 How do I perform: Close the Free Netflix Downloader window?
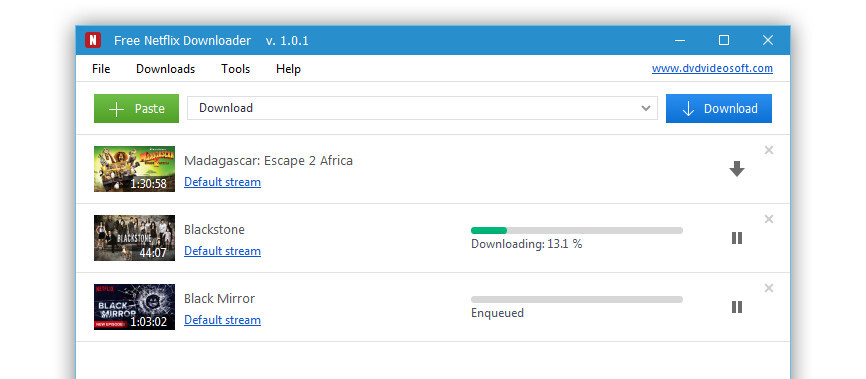tap(768, 40)
